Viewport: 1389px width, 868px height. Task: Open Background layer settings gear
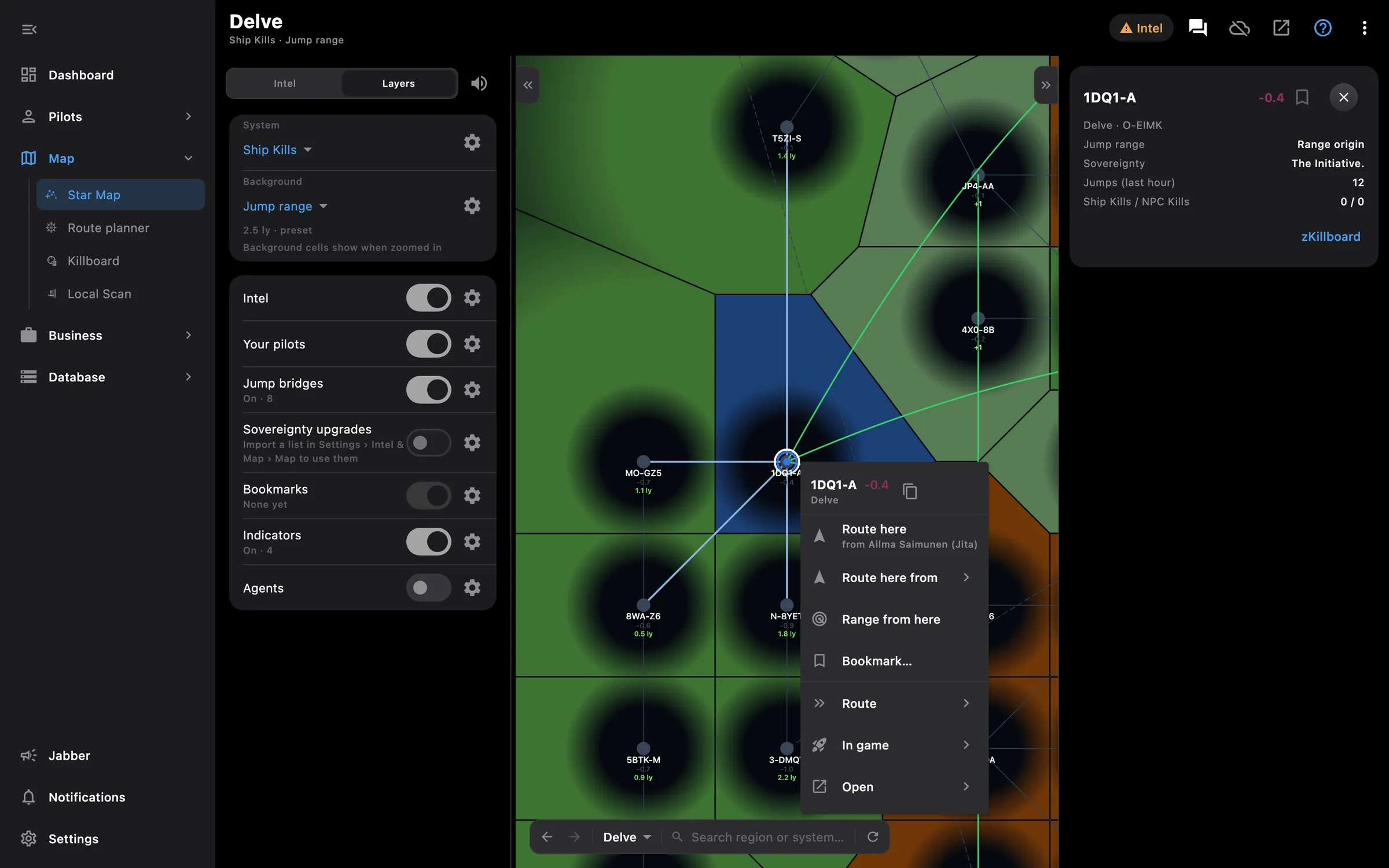click(472, 205)
